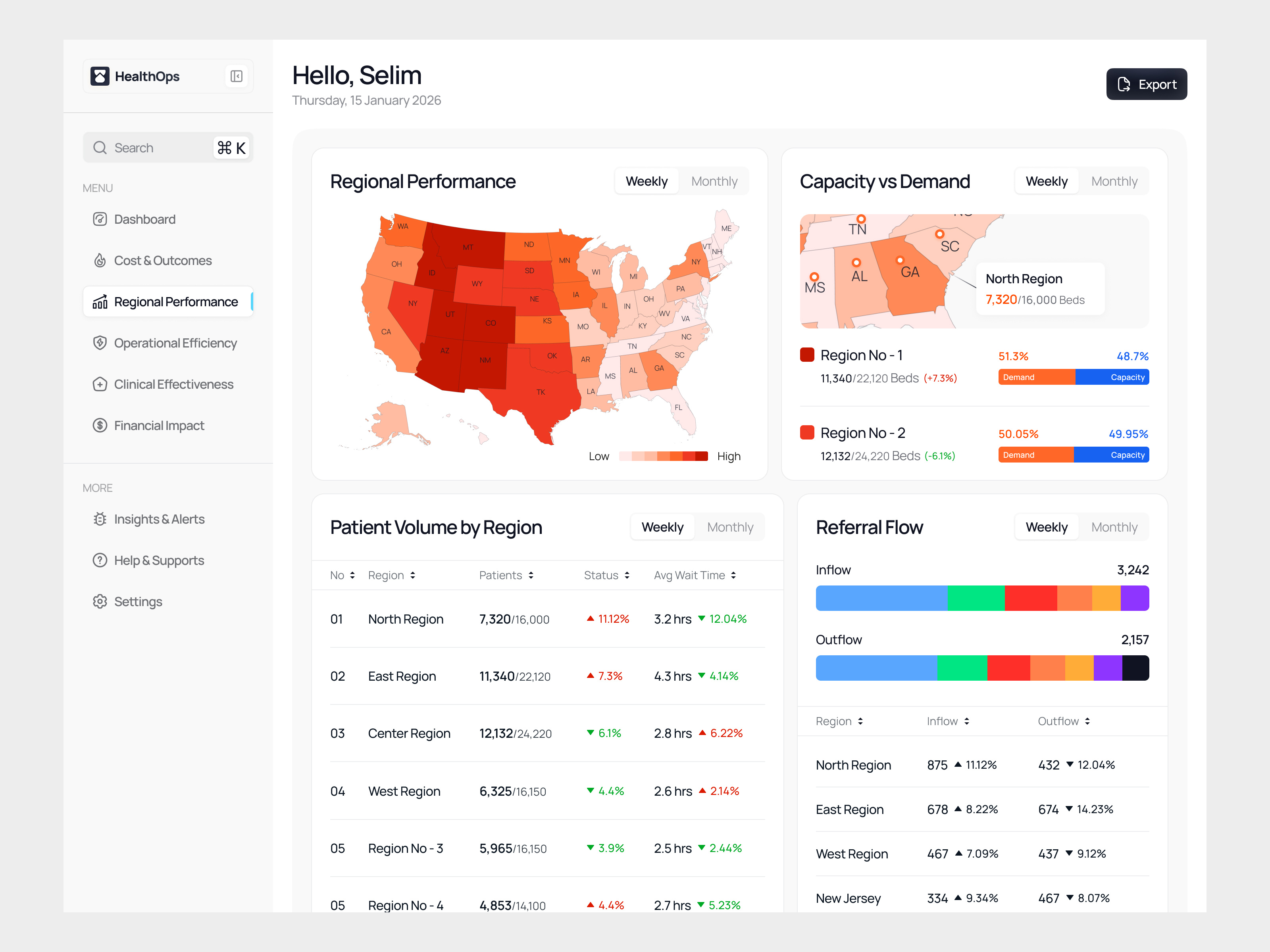This screenshot has height=952, width=1270.
Task: Click the Cost & Outcomes flame icon
Action: 100,261
